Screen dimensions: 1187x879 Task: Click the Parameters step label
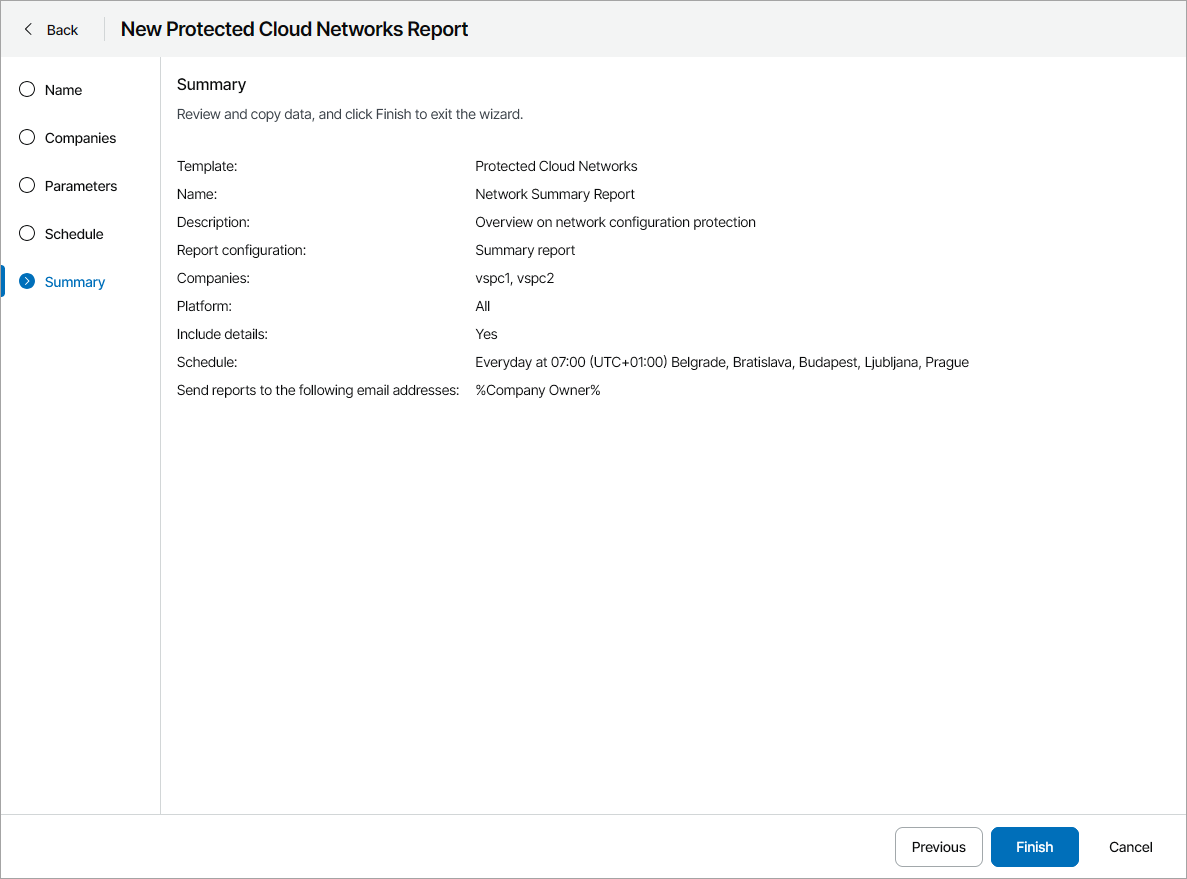(x=80, y=185)
